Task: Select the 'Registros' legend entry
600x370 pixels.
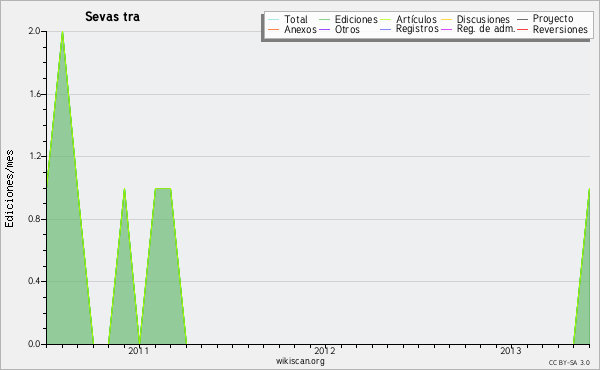Action: click(417, 29)
